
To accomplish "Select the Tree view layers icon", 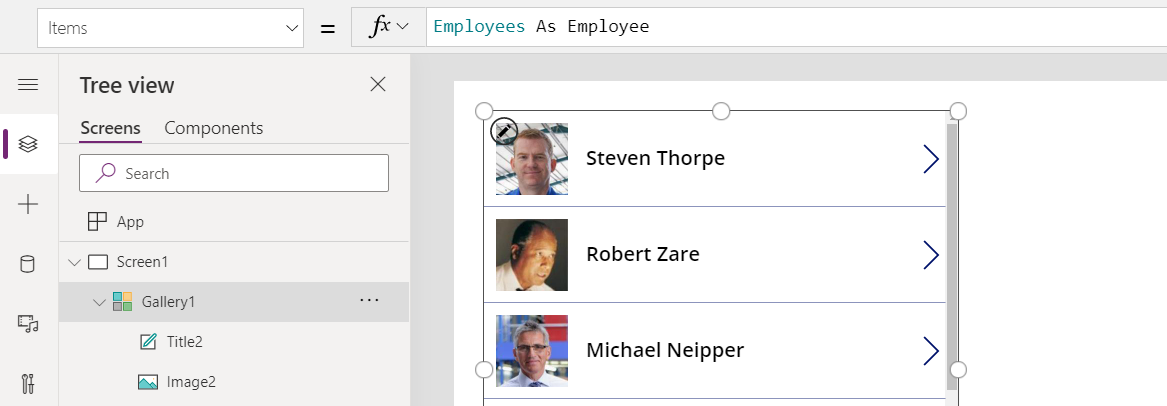I will point(28,144).
